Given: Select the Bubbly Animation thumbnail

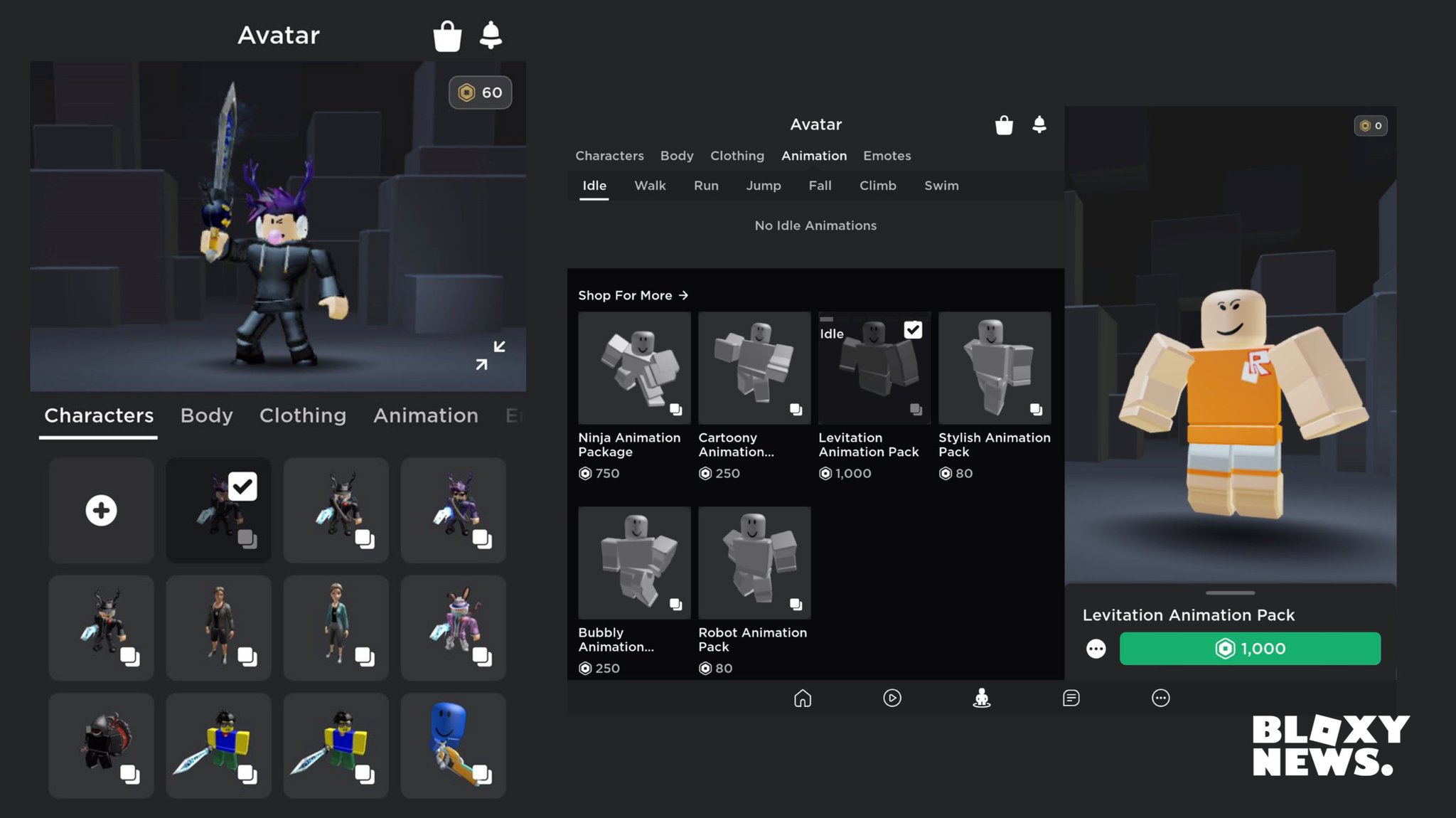Looking at the screenshot, I should click(x=633, y=562).
